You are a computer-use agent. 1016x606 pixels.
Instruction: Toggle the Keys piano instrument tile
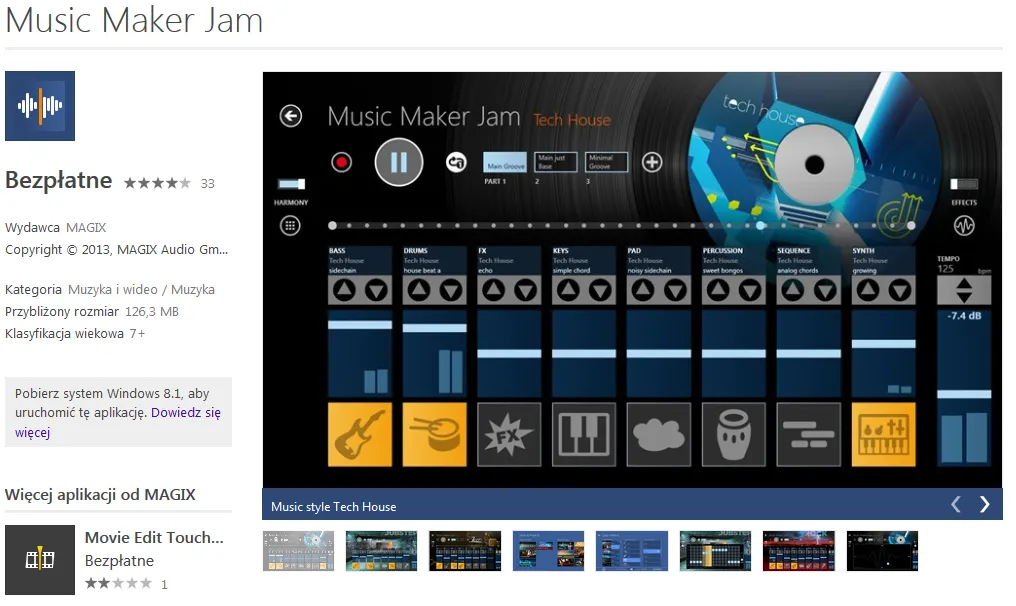[x=584, y=434]
